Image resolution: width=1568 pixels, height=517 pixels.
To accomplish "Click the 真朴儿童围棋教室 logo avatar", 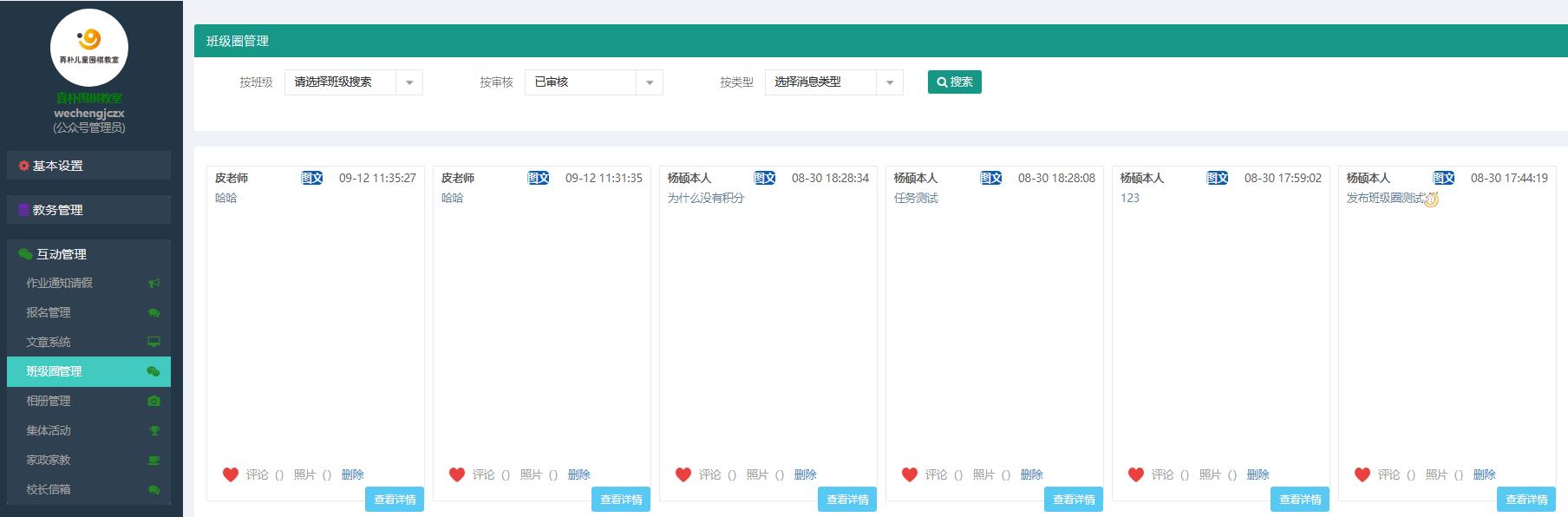I will coord(89,48).
